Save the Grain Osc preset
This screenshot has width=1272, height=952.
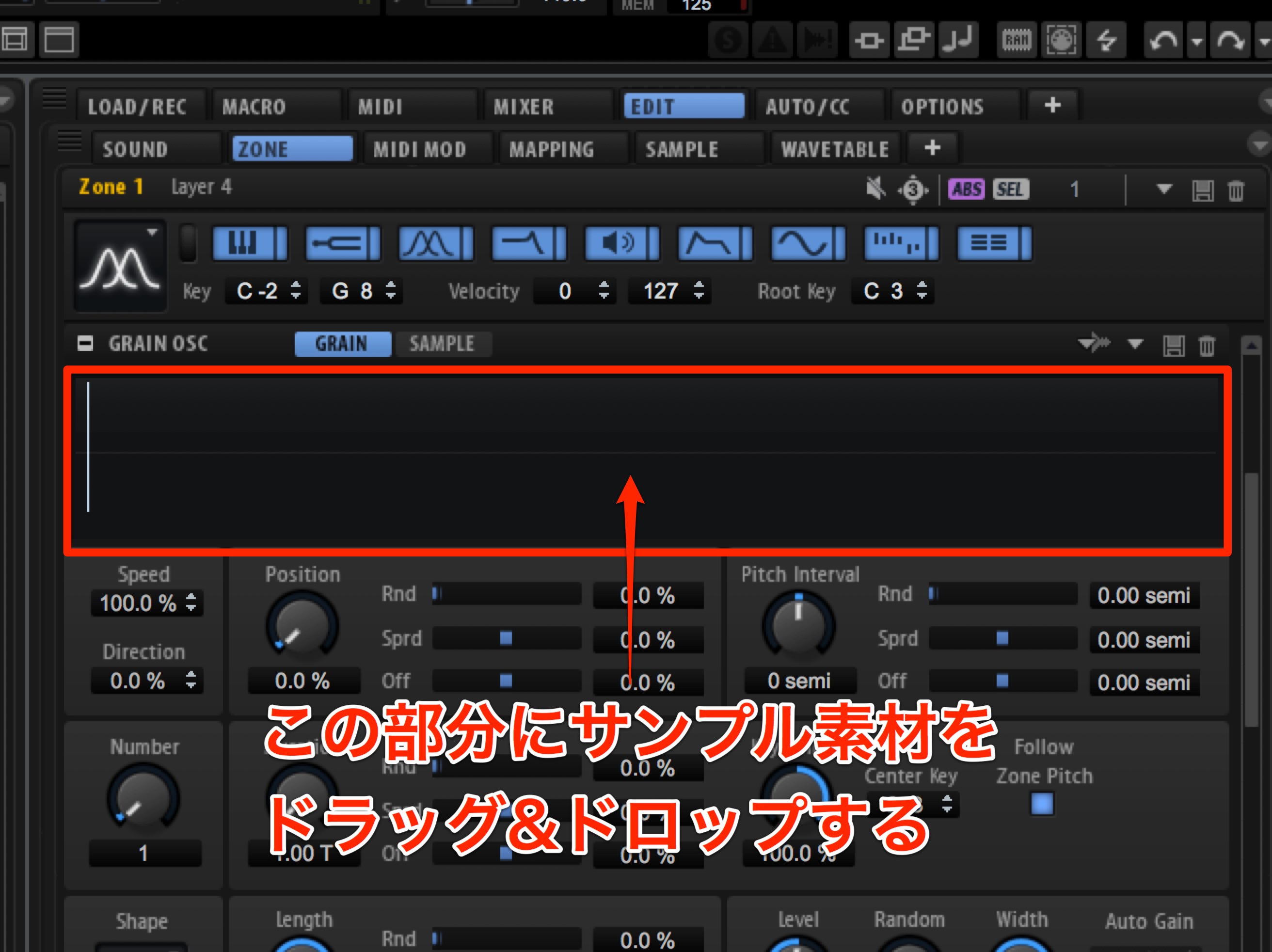(1174, 346)
